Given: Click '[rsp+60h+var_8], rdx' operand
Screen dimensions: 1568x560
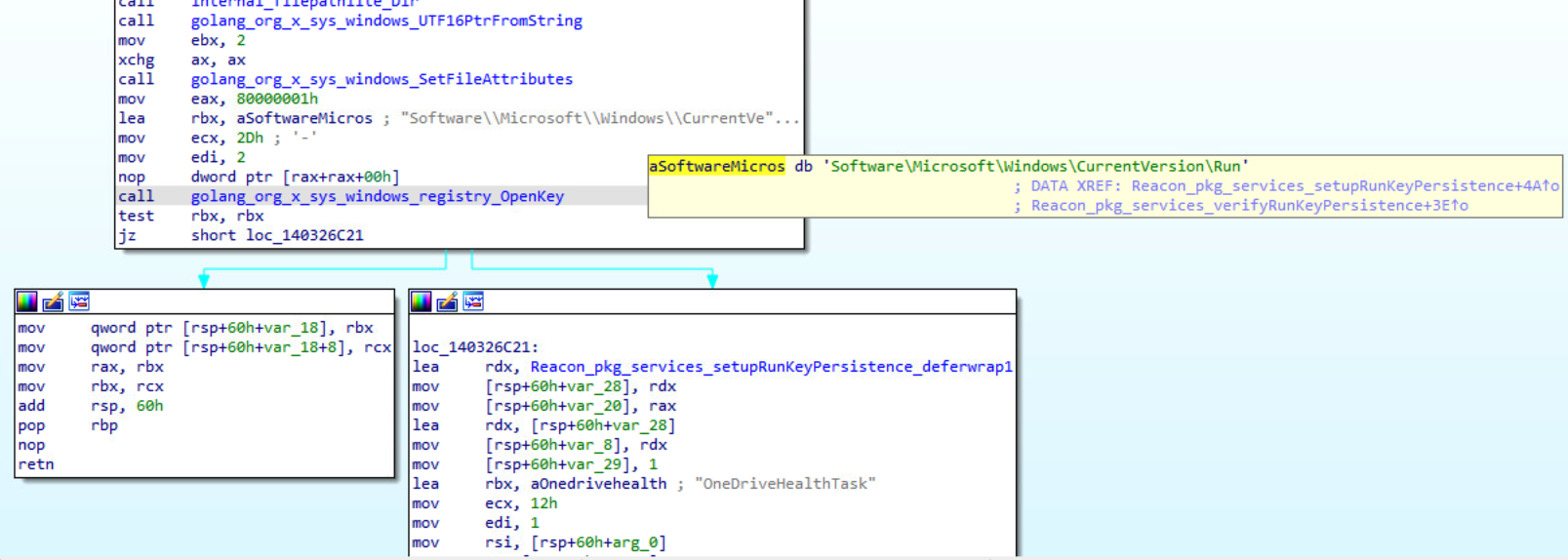Looking at the screenshot, I should (x=576, y=445).
